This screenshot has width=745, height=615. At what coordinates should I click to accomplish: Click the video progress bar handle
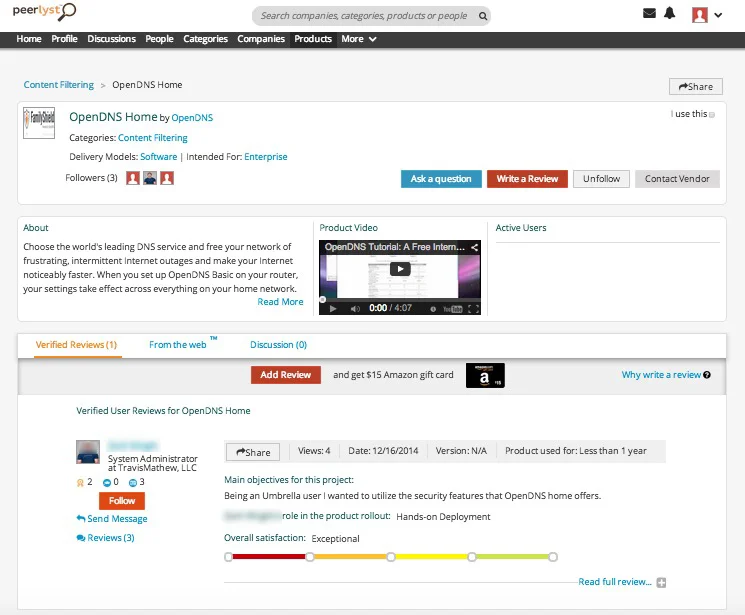(323, 299)
